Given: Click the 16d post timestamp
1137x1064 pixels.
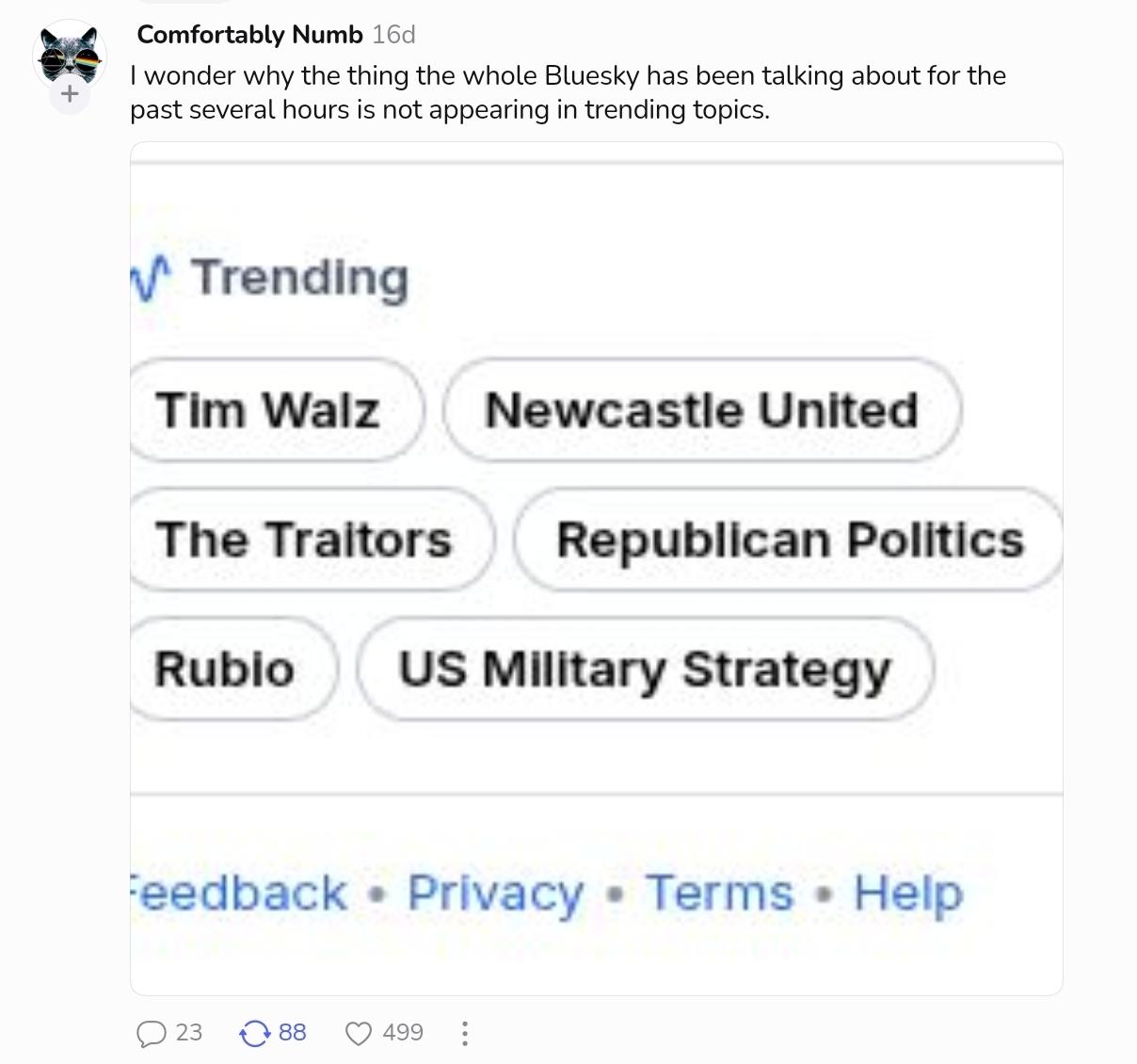Looking at the screenshot, I should 393,35.
